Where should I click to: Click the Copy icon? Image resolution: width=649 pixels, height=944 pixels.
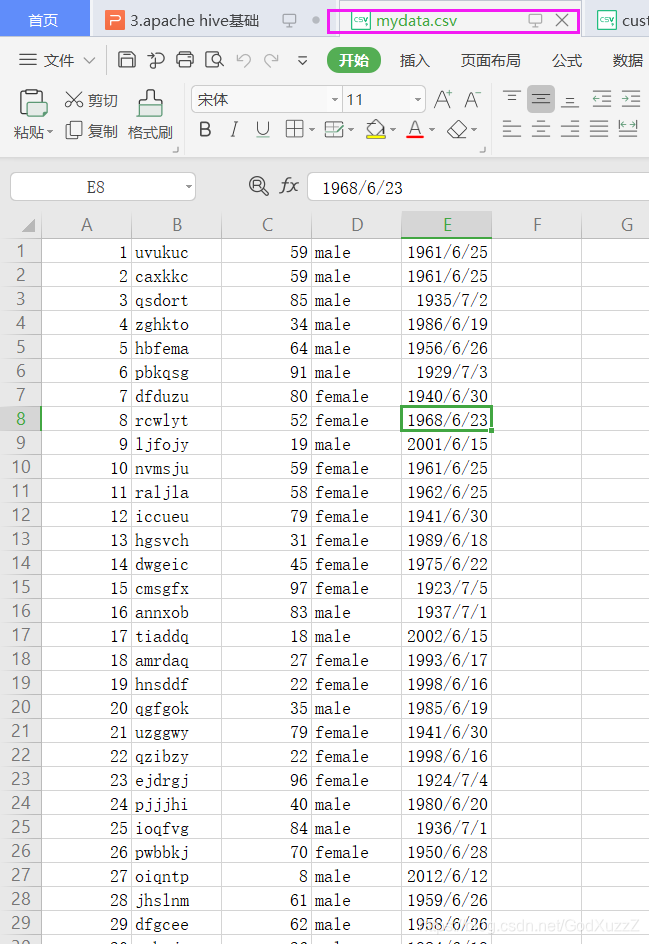73,130
